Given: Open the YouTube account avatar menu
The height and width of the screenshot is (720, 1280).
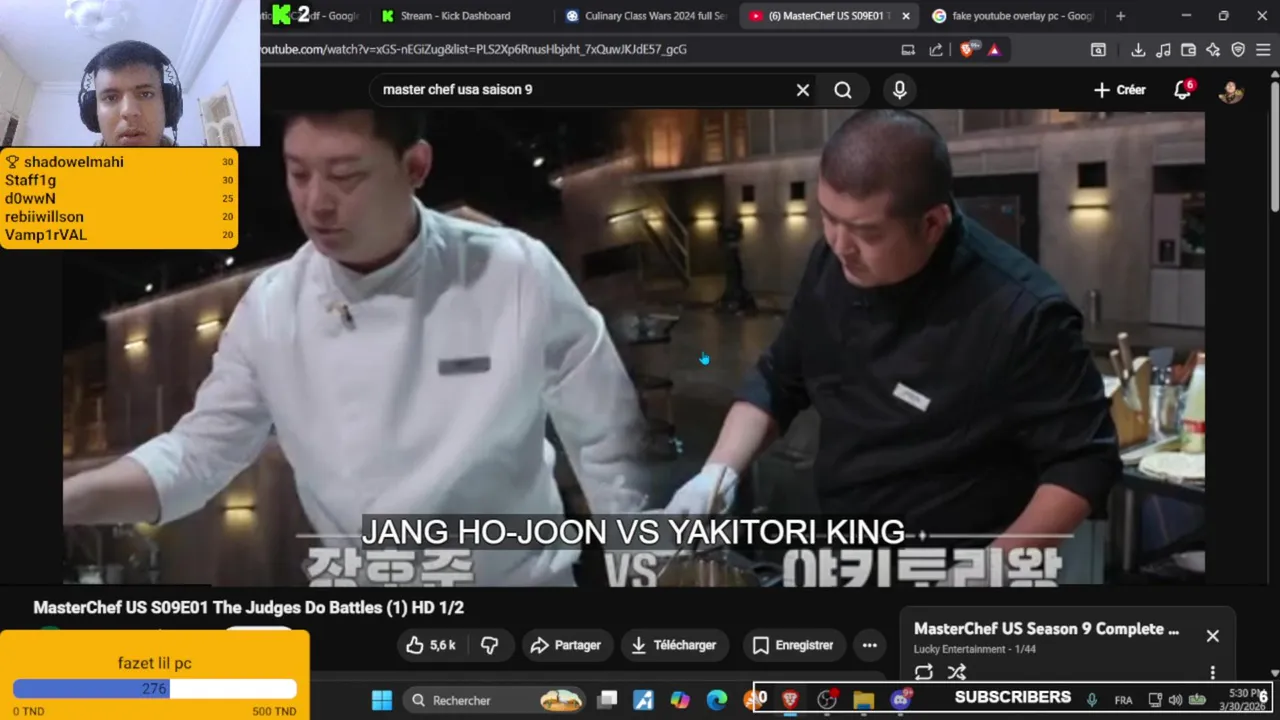Looking at the screenshot, I should 1230,91.
